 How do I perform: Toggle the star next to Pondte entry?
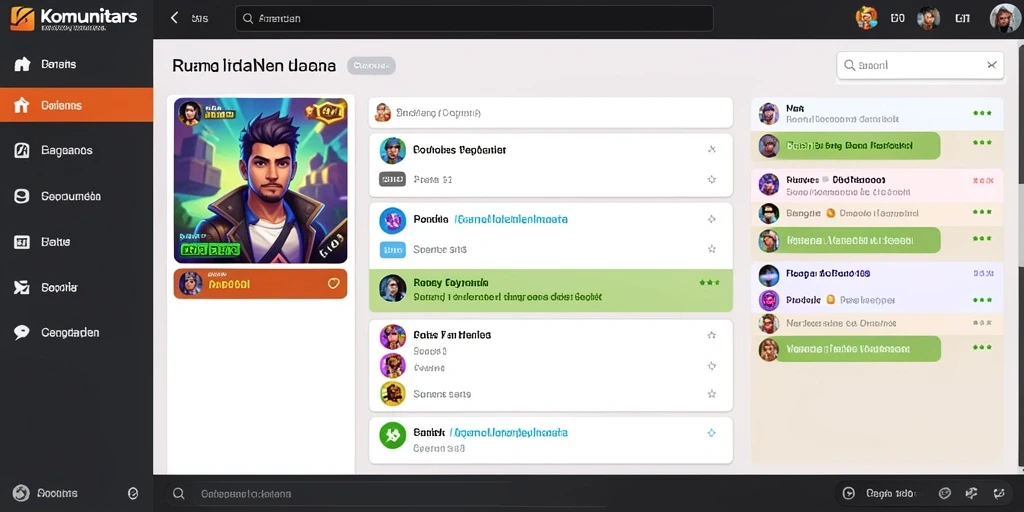(712, 219)
